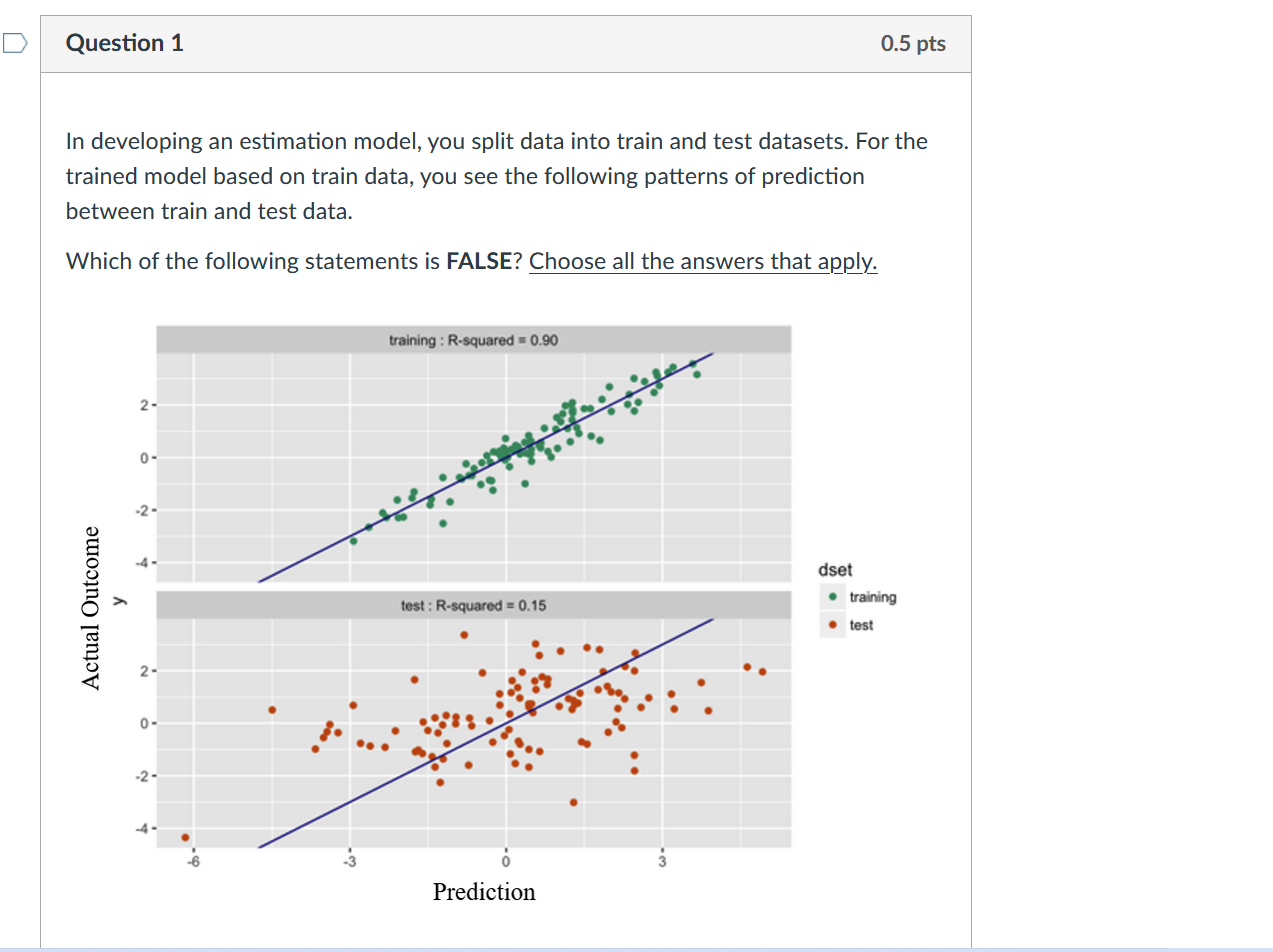Image resolution: width=1273 pixels, height=952 pixels.
Task: Click the dset legend title
Action: point(836,570)
